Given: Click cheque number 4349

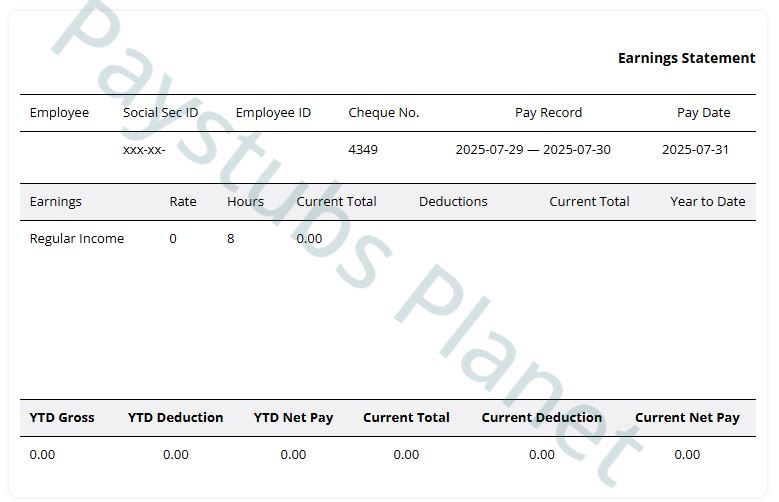Looking at the screenshot, I should pos(363,150).
